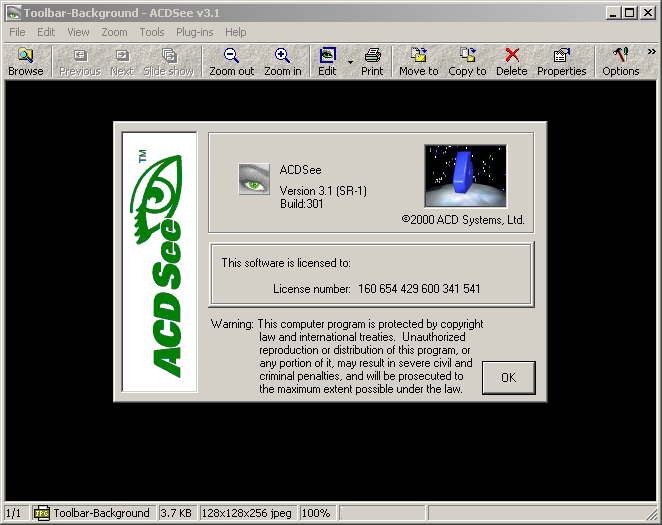Click the Build:301 text
Viewport: 662px width, 525px height.
point(301,204)
